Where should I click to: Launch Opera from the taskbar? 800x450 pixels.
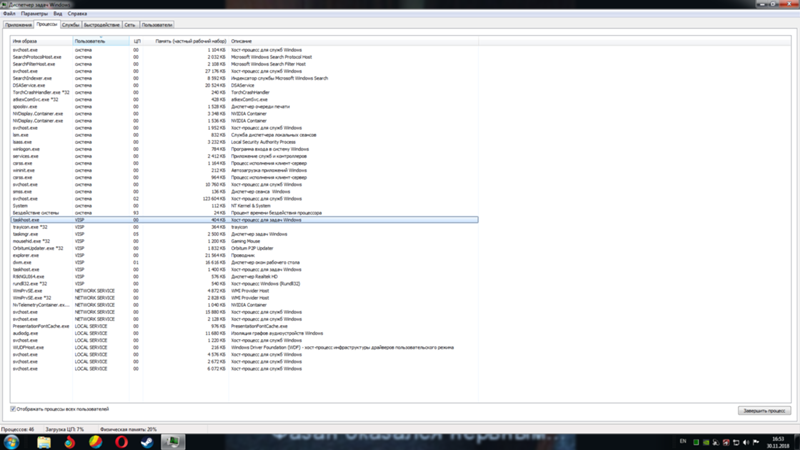coord(121,442)
